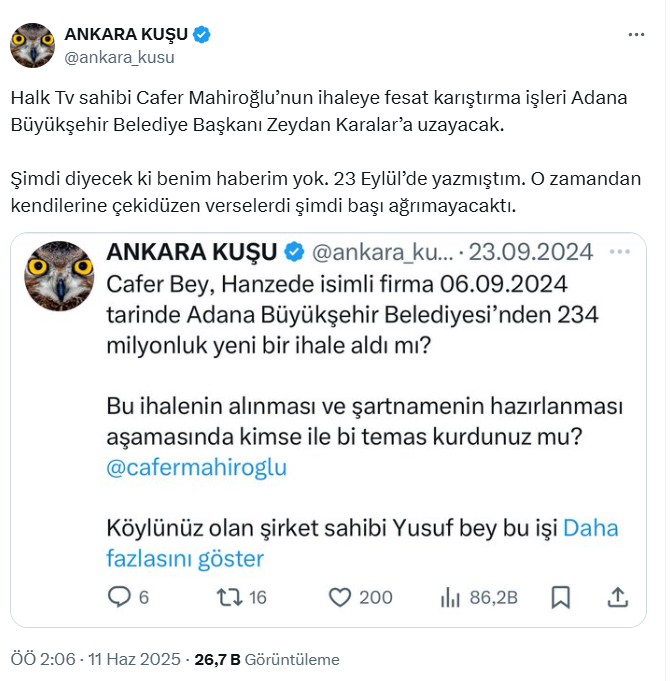This screenshot has height=681, width=670.
Task: Open the @ankara_kusu handle under main name
Action: (x=119, y=57)
